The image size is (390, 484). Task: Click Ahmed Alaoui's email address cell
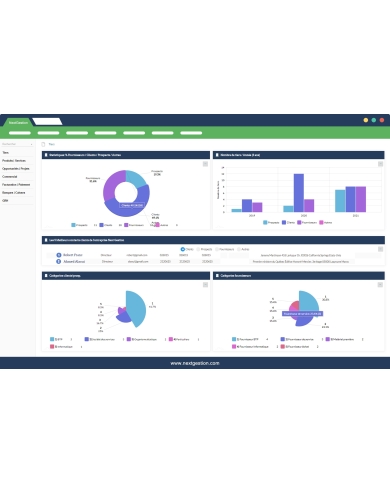point(138,262)
